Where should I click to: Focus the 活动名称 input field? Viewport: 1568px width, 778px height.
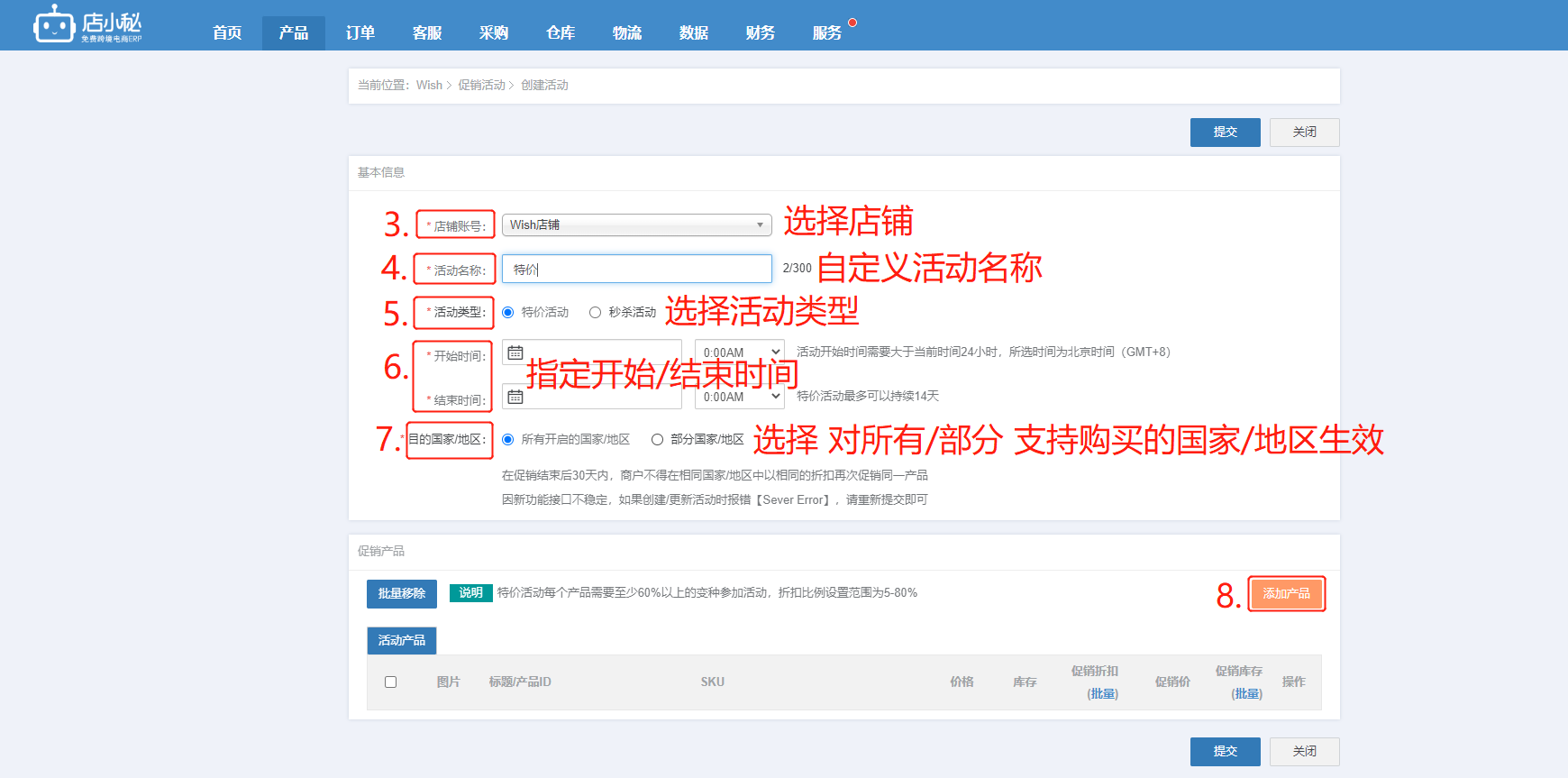[637, 269]
